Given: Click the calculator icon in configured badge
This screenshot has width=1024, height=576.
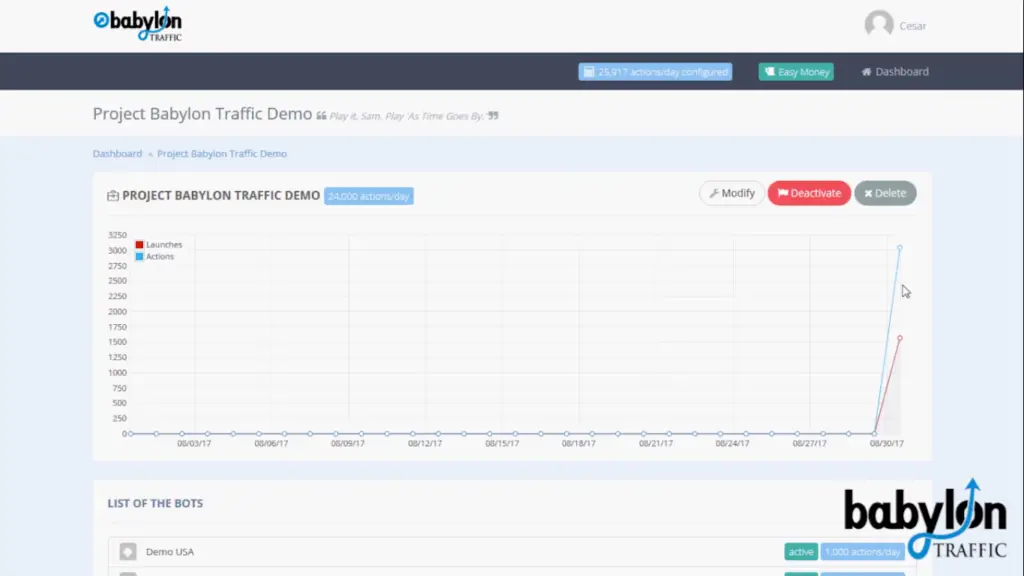Looking at the screenshot, I should (589, 72).
